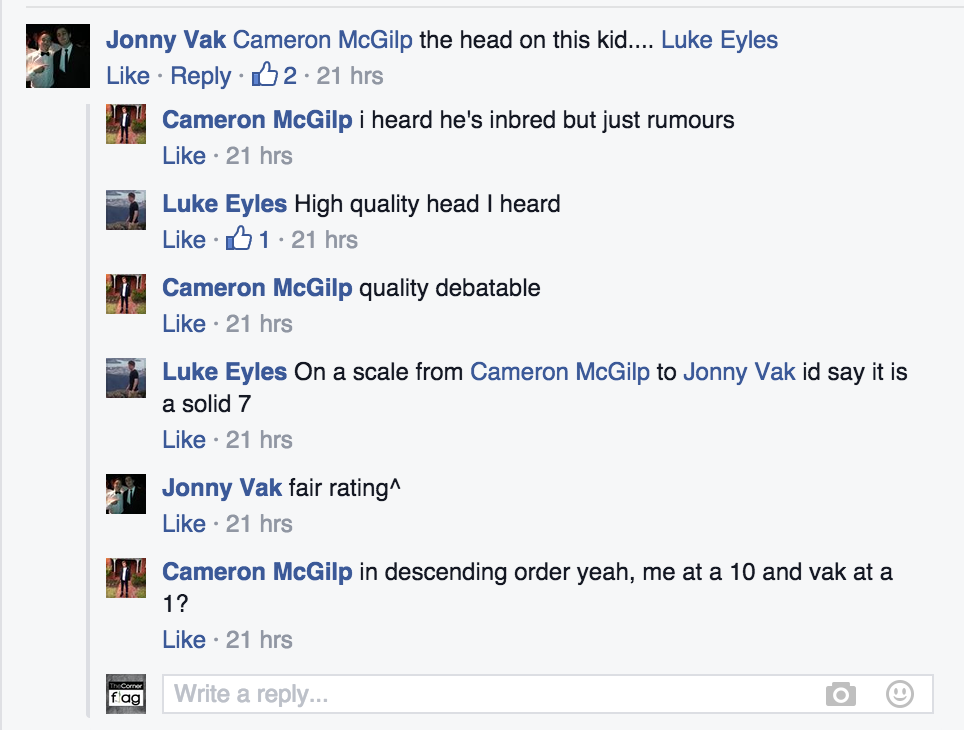The width and height of the screenshot is (964, 730).
Task: Click the Corner Flag page avatar
Action: click(126, 694)
